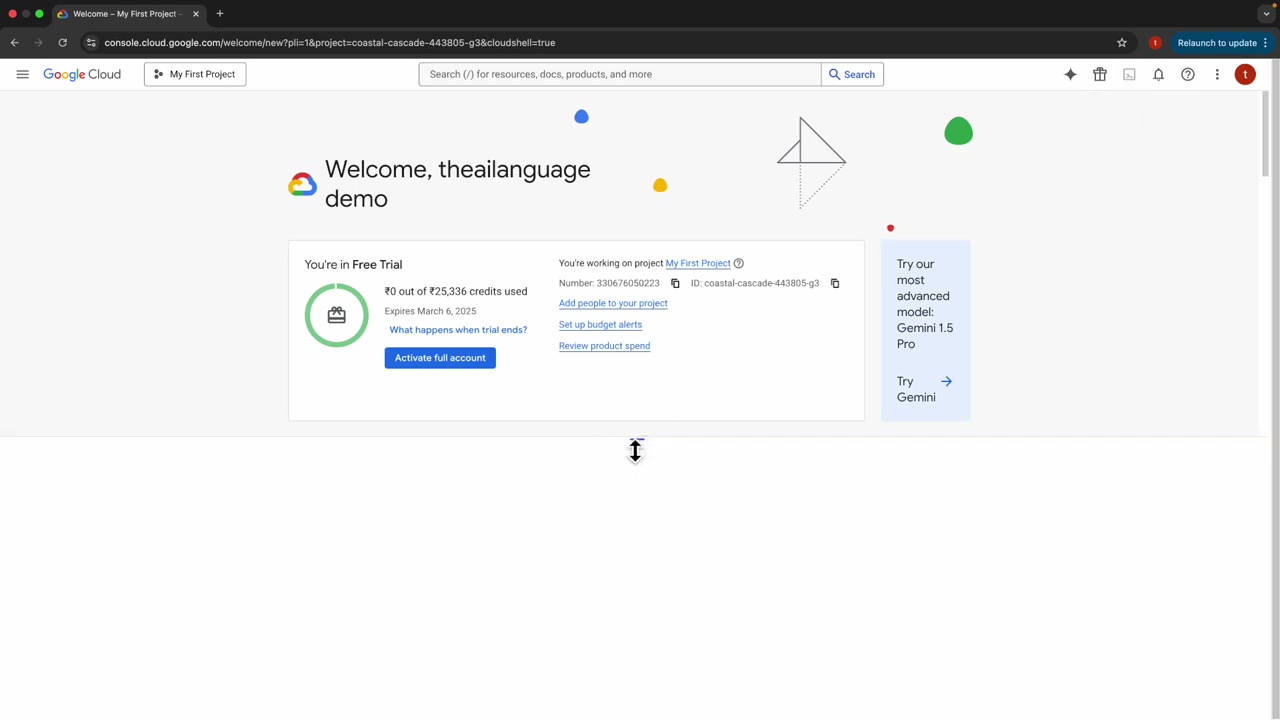Focus the resources search field
This screenshot has width=1280, height=720.
tap(620, 74)
